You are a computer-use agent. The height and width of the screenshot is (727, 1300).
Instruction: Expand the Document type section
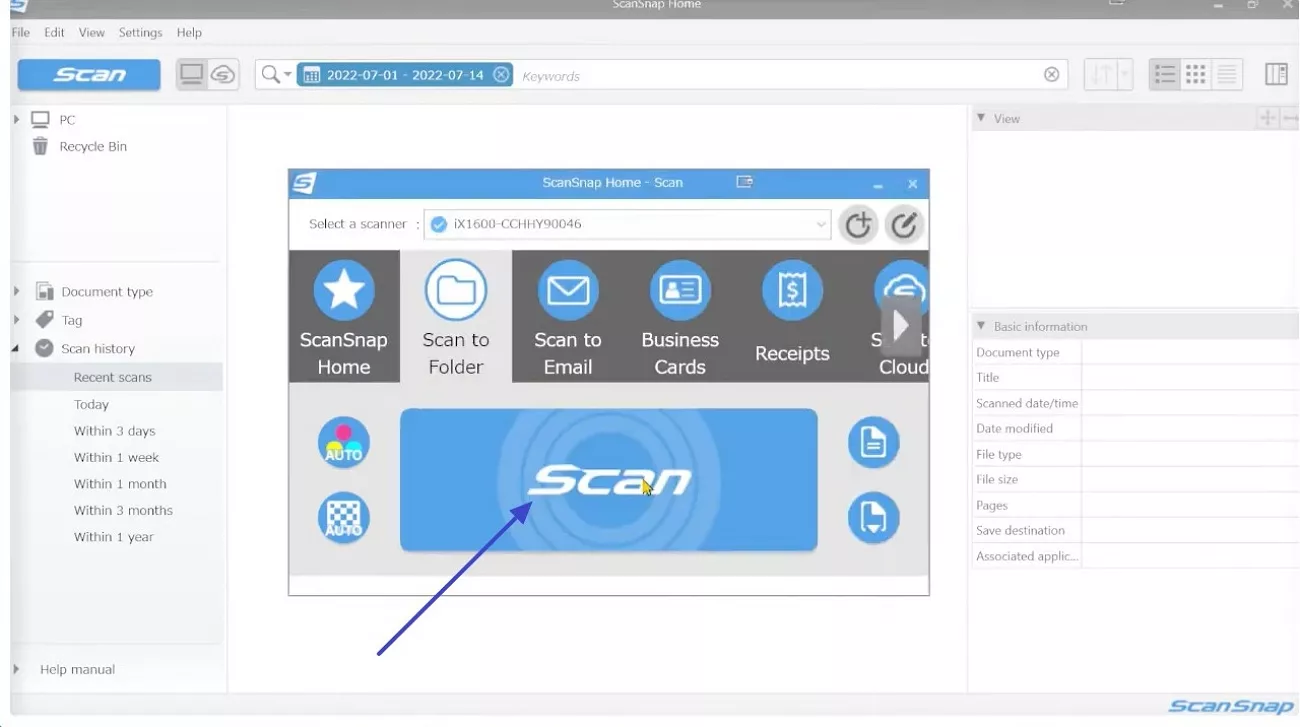pyautogui.click(x=16, y=291)
